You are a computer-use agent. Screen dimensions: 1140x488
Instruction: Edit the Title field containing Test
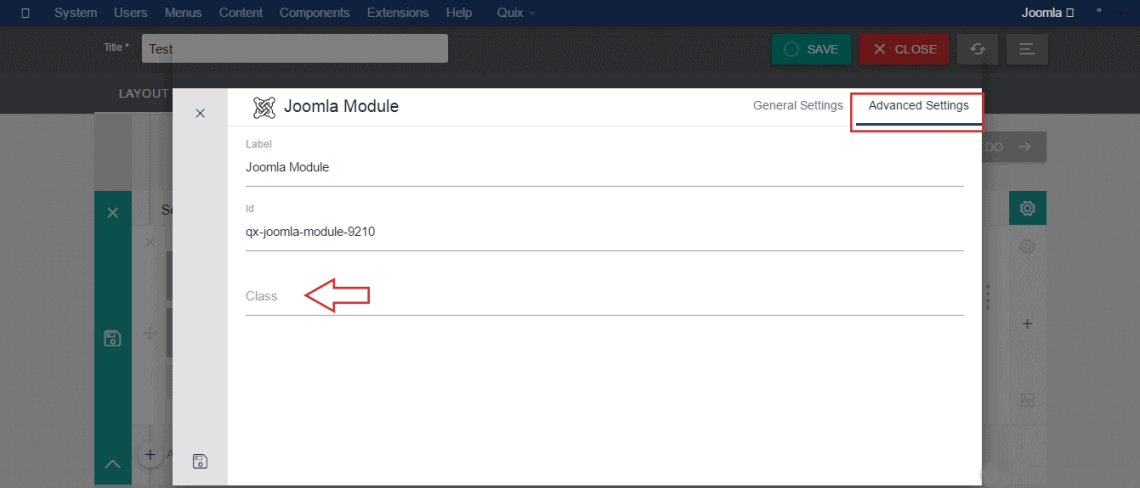[294, 49]
